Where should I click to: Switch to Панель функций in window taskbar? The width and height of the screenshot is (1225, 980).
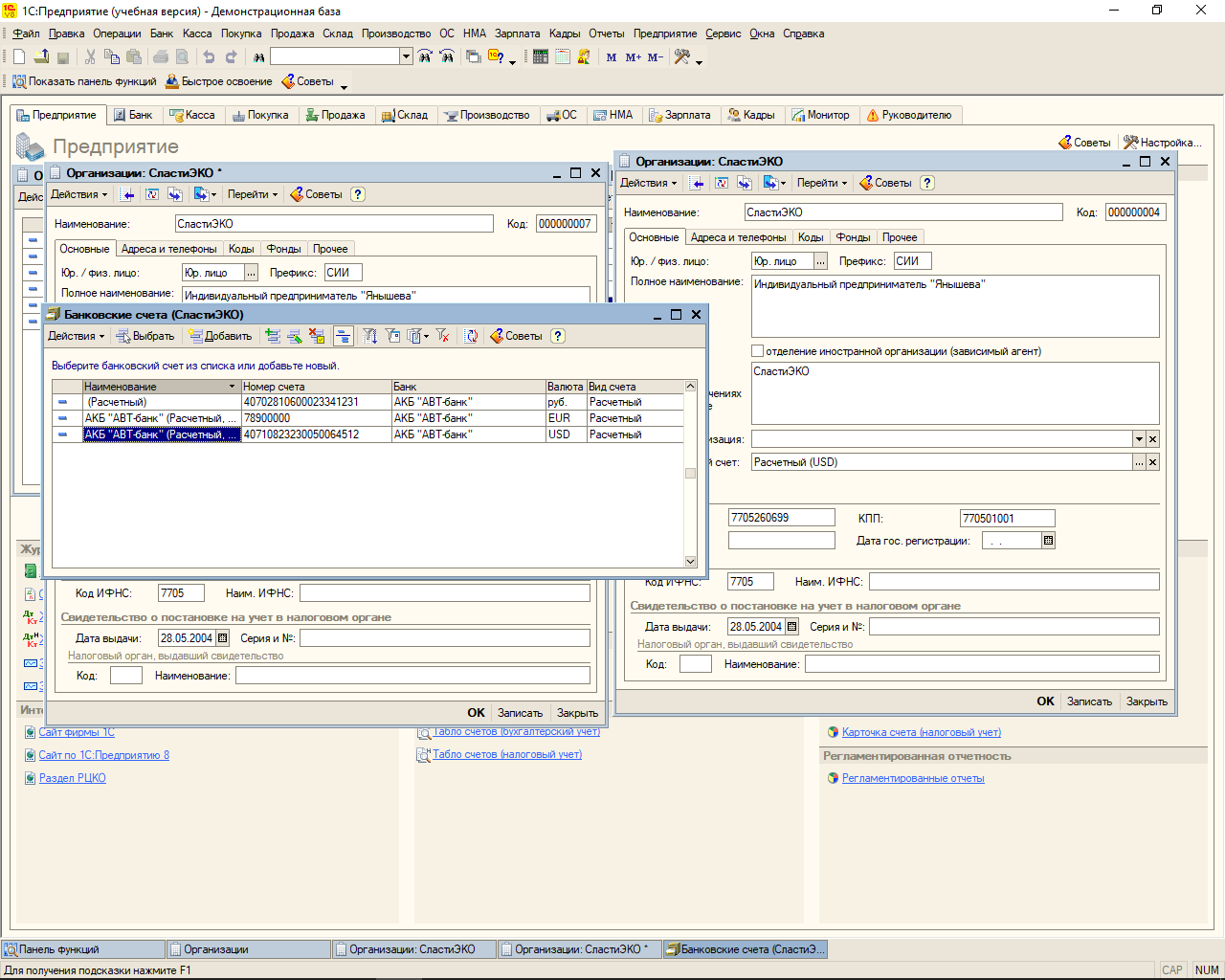coord(83,949)
